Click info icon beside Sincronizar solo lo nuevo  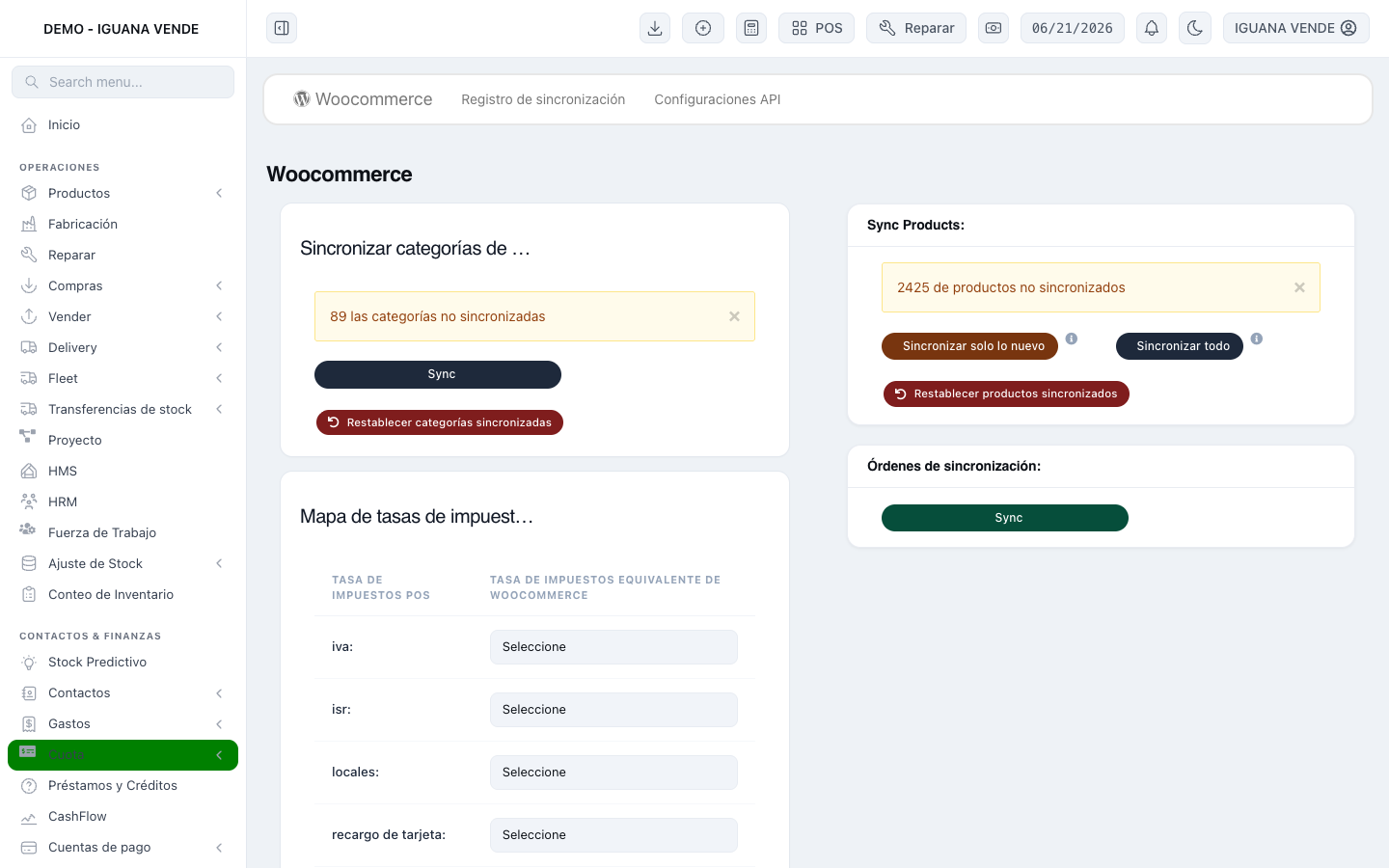point(1072,339)
